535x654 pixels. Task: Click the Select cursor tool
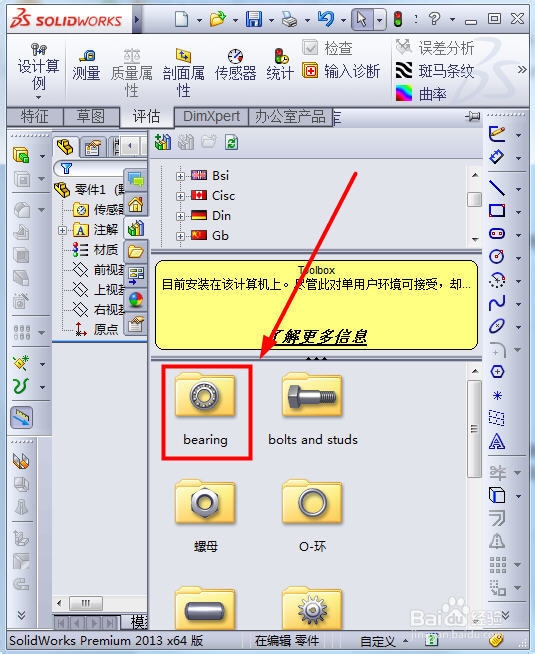pyautogui.click(x=362, y=19)
